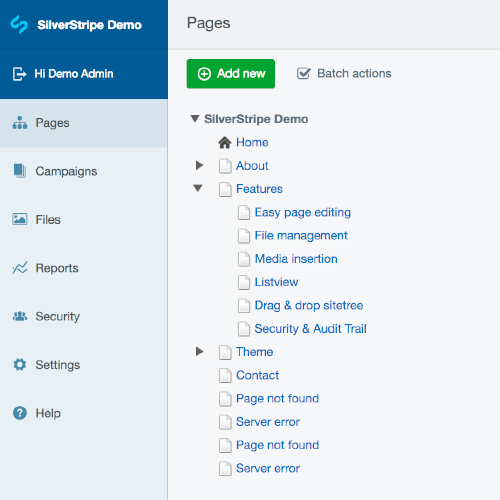Select the Features page in tree
Screen dimensions: 500x500
click(259, 189)
